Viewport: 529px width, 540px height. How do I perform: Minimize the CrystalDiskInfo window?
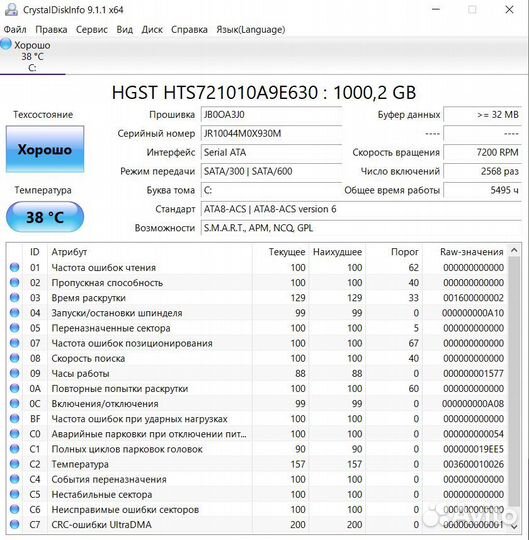click(x=436, y=10)
